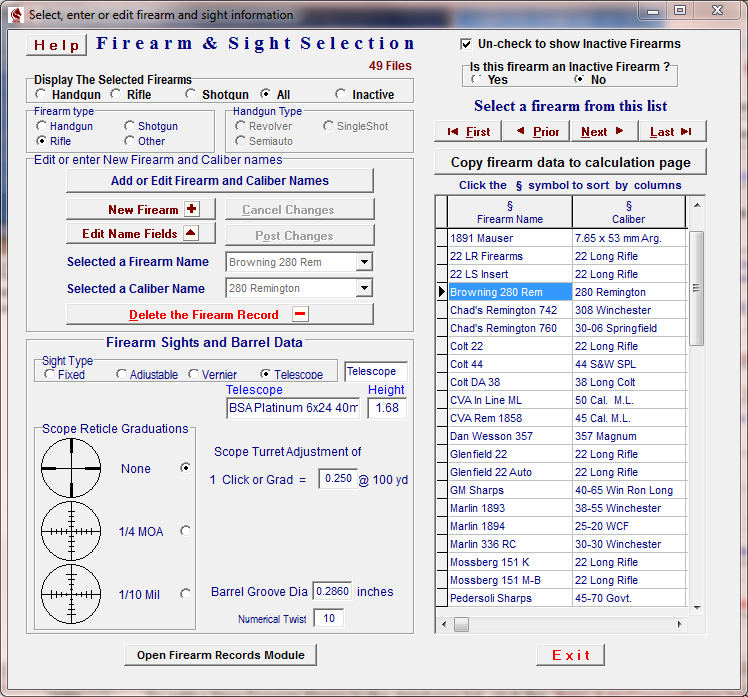Select the 22 LR Firearms row
The image size is (748, 697).
coord(568,256)
